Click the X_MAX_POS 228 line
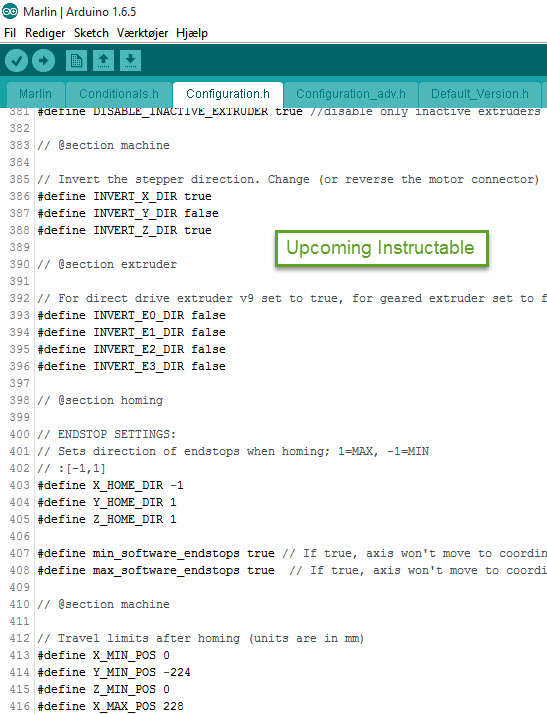The image size is (547, 714). [111, 706]
